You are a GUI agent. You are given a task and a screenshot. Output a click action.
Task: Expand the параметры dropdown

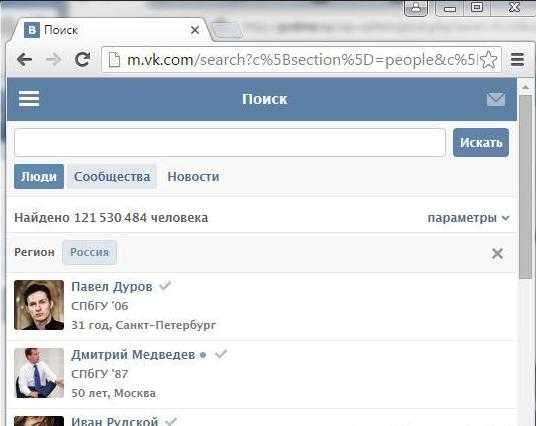[x=468, y=218]
